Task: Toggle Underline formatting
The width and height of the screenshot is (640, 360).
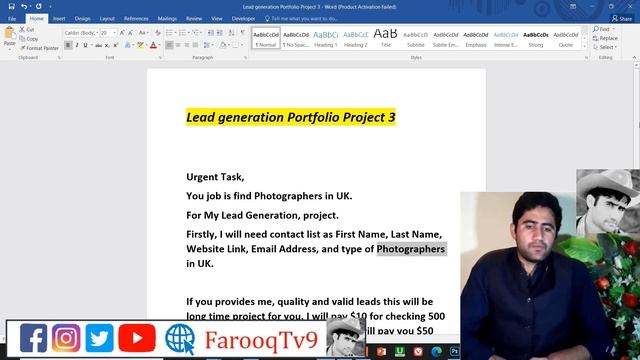Action: pyautogui.click(x=85, y=45)
